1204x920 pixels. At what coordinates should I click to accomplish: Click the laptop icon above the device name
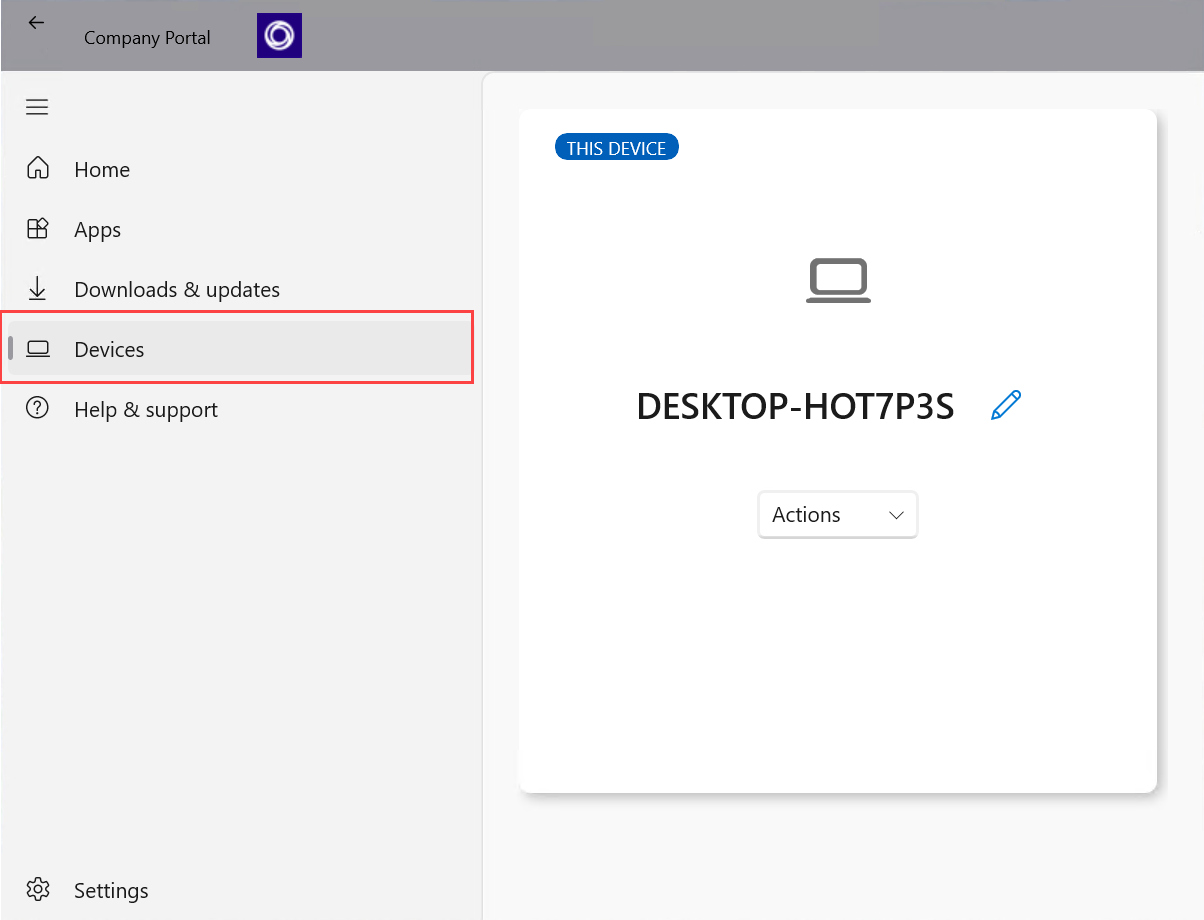(x=838, y=280)
